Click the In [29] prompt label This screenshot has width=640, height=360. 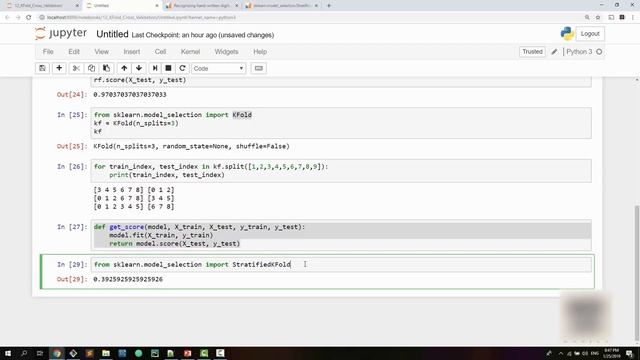(72, 264)
